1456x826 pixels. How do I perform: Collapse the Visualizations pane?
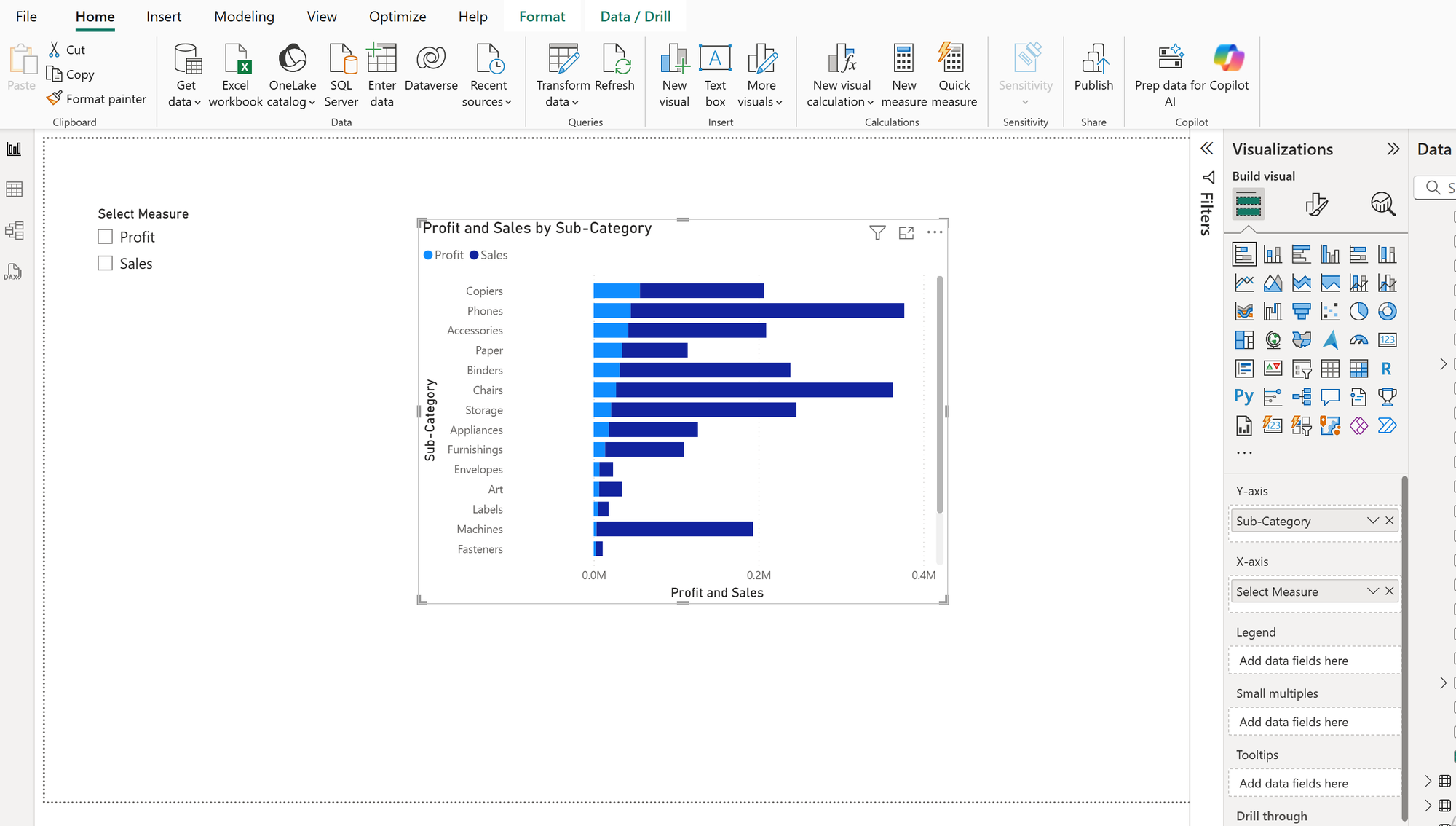pos(1393,149)
